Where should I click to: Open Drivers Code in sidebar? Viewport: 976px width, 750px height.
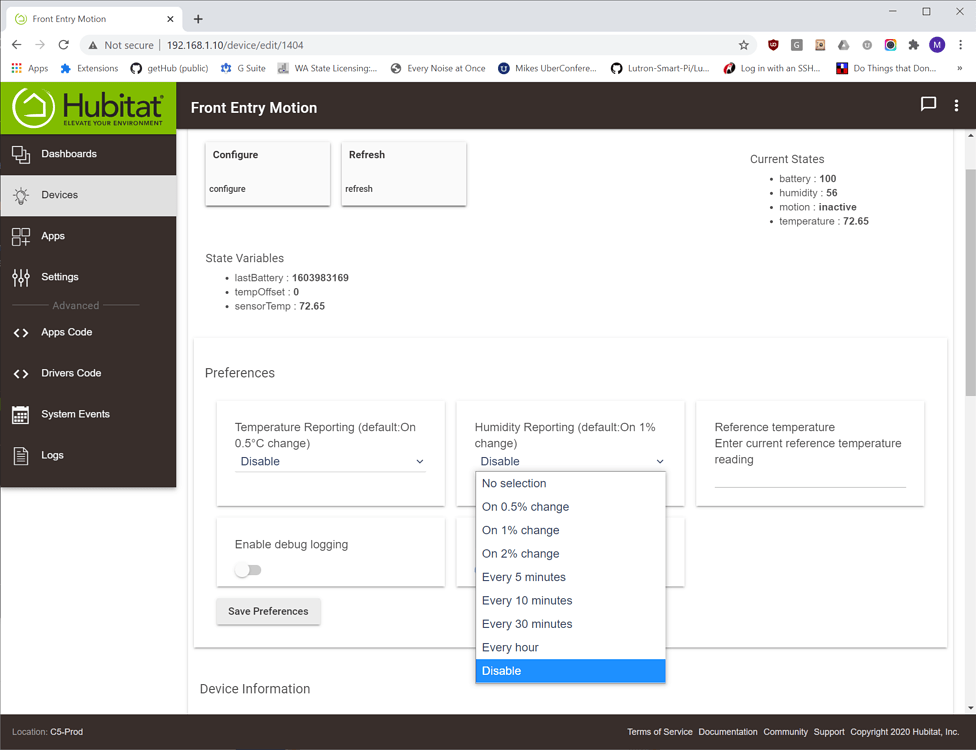pos(71,373)
